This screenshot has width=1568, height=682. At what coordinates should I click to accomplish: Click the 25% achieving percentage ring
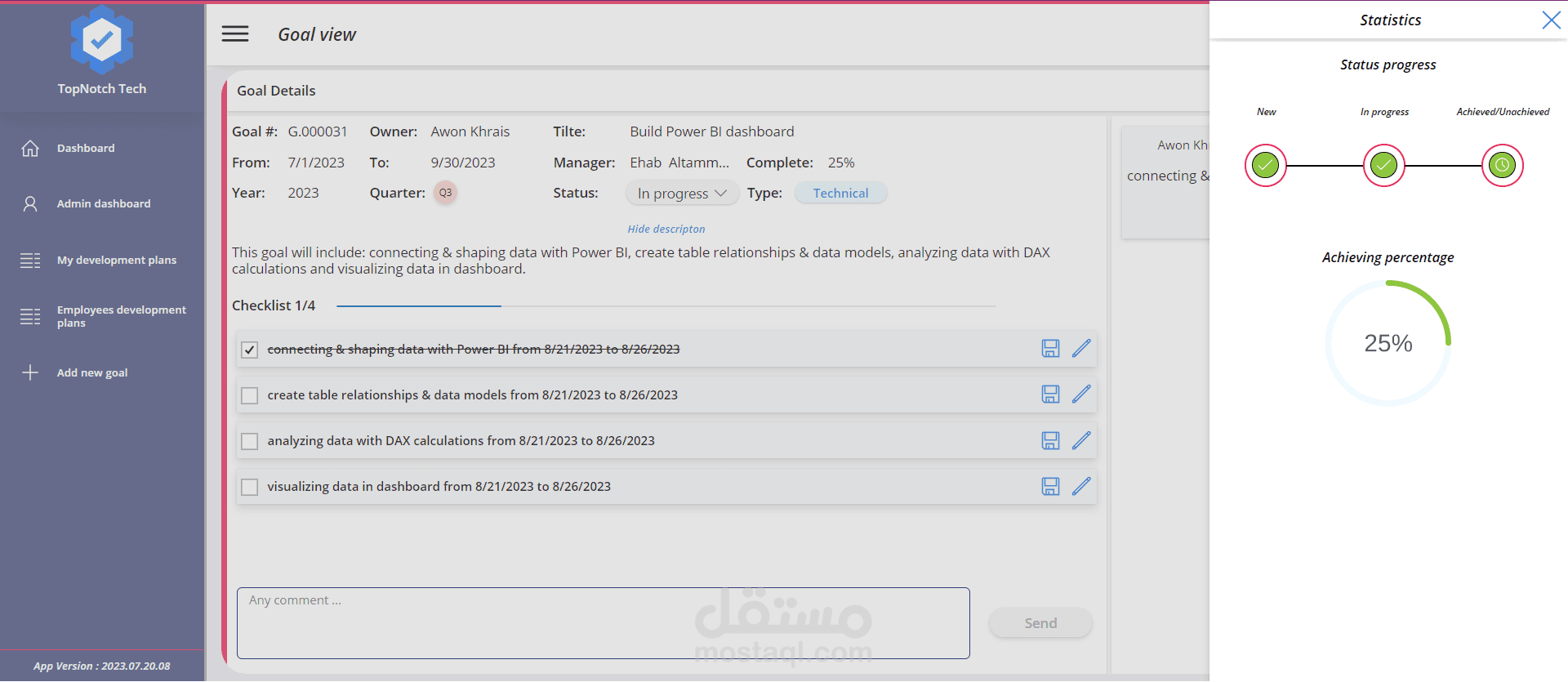point(1388,343)
